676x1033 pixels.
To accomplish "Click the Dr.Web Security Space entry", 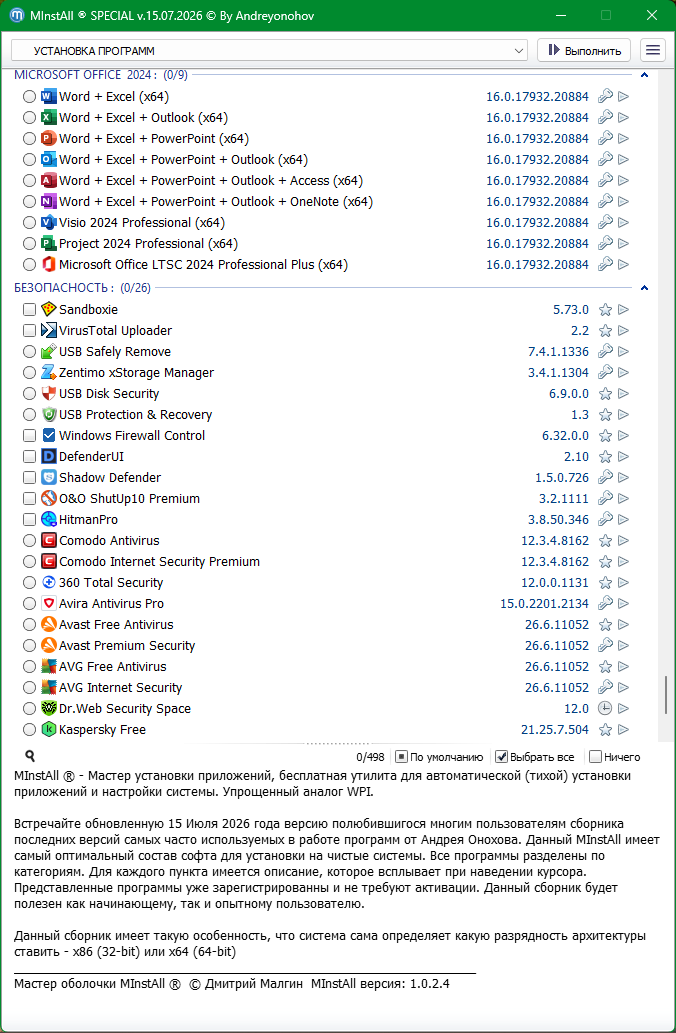I will pos(125,709).
